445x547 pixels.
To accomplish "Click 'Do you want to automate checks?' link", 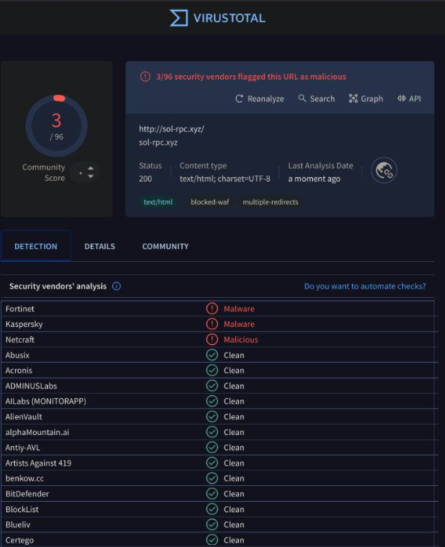I will pyautogui.click(x=365, y=286).
